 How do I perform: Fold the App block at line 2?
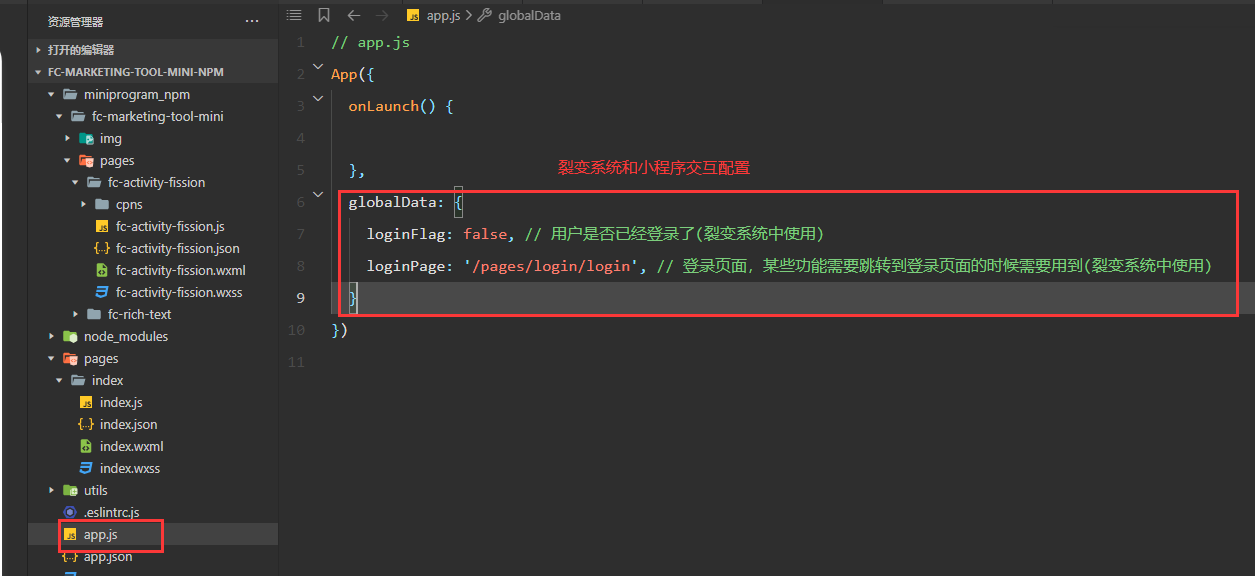click(x=318, y=67)
